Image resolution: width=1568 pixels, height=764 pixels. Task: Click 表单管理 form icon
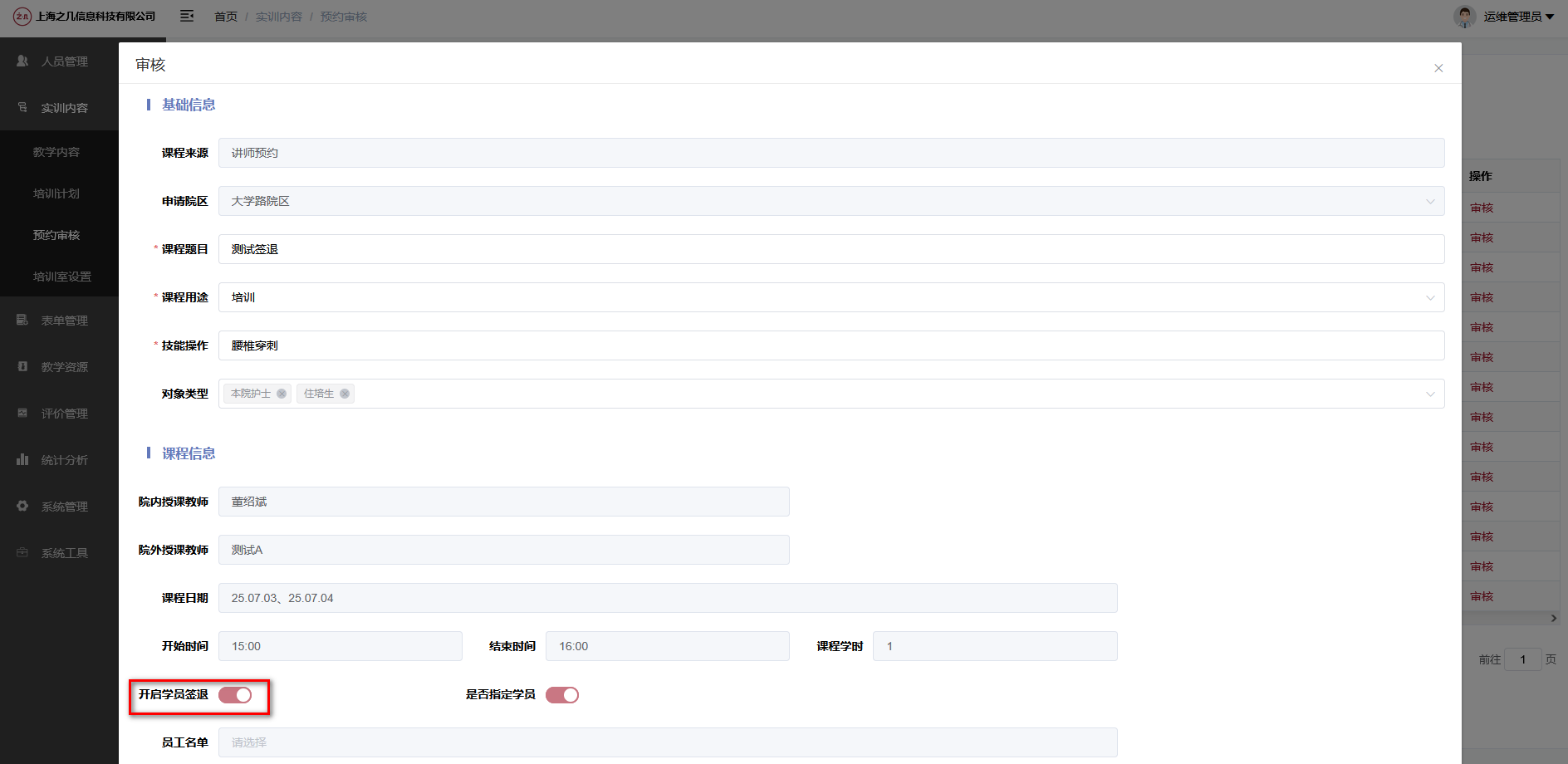[x=22, y=320]
